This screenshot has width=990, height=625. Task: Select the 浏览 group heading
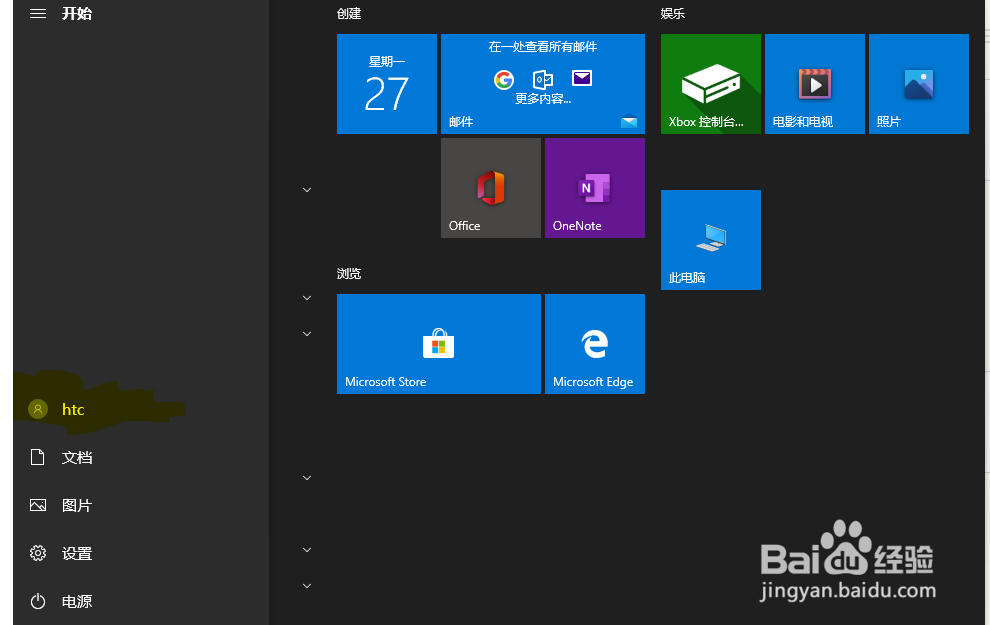point(349,273)
